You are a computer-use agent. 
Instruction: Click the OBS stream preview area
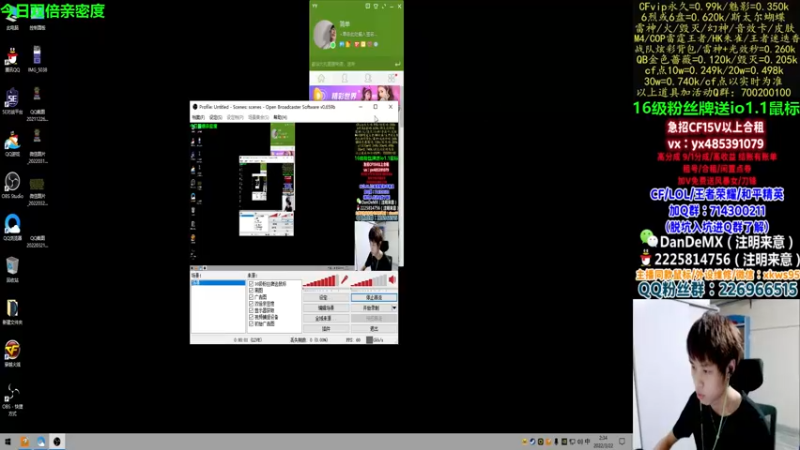pyautogui.click(x=294, y=194)
